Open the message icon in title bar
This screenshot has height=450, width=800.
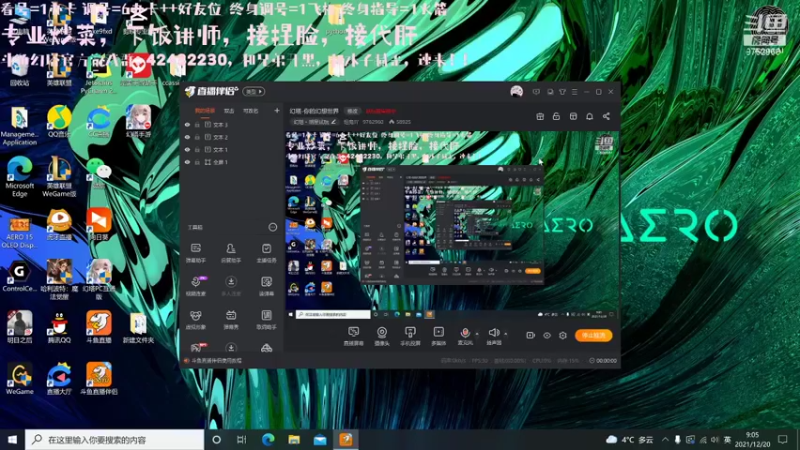(536, 92)
